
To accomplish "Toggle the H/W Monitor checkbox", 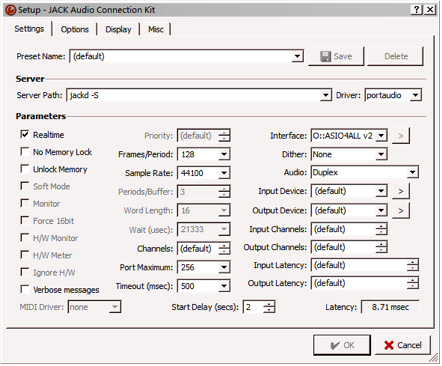I will (25, 238).
